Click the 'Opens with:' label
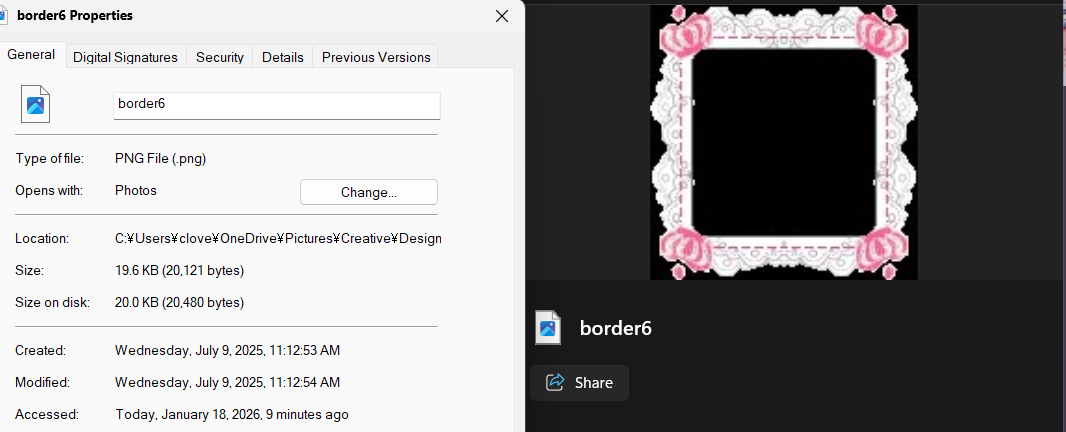Viewport: 1066px width, 432px height. tap(49, 190)
